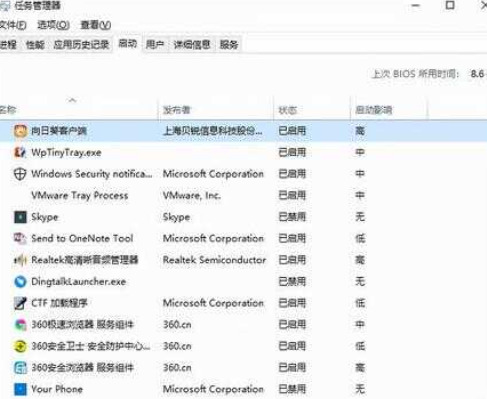Click the Windows Security shield icon
Screen dimensions: 487x399
coord(20,174)
